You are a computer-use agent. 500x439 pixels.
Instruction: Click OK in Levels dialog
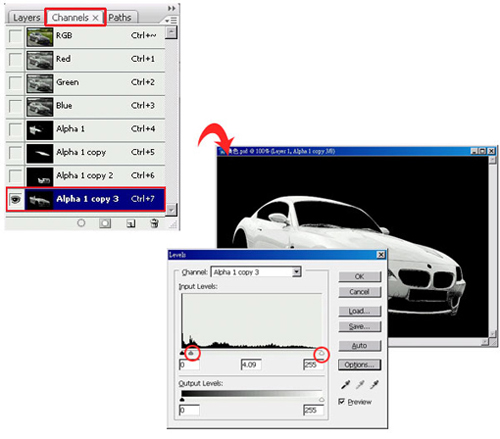click(x=359, y=276)
